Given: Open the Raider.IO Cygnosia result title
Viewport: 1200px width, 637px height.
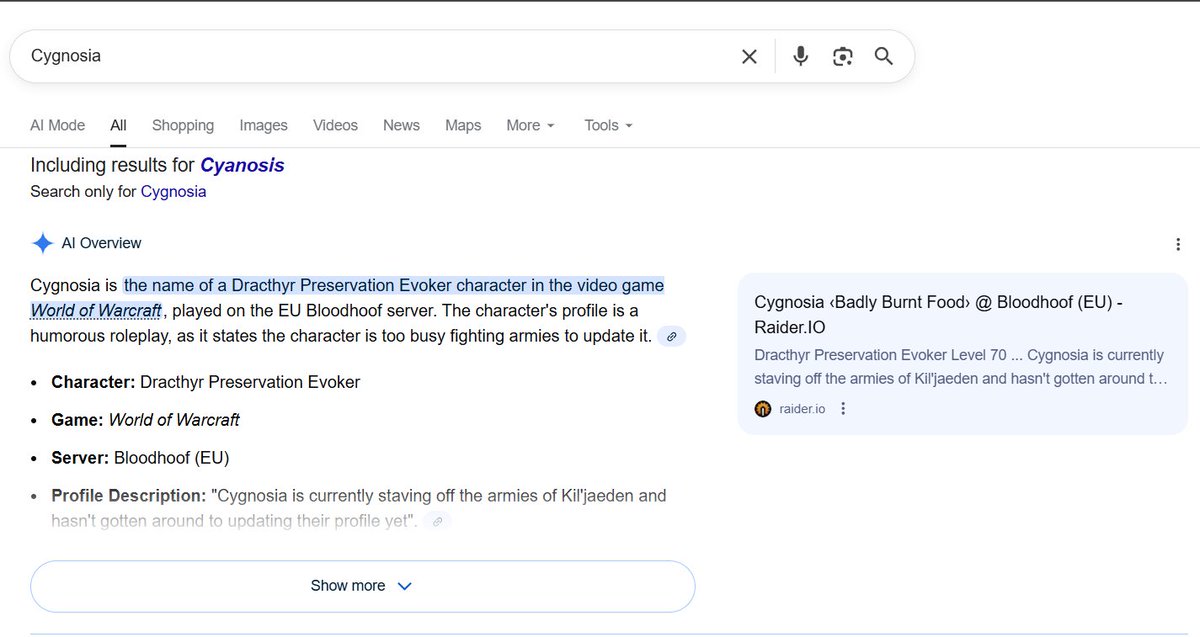Looking at the screenshot, I should (938, 314).
